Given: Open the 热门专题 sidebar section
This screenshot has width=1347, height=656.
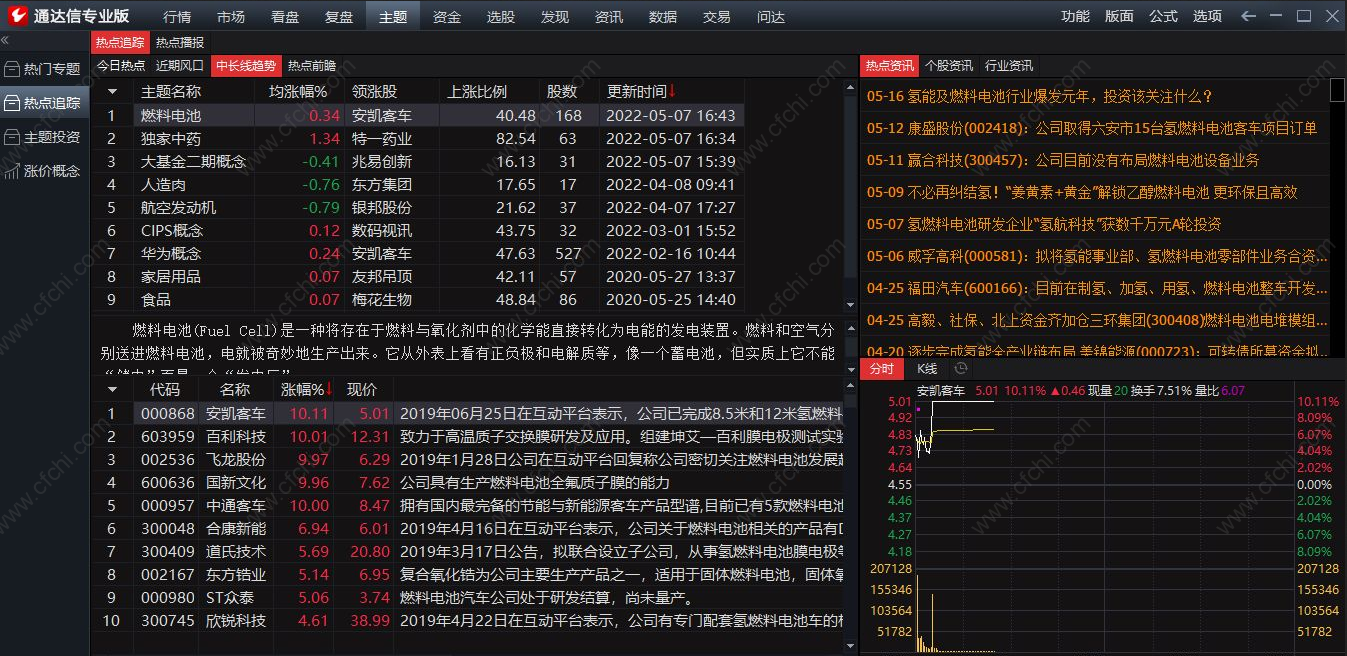Looking at the screenshot, I should point(44,69).
